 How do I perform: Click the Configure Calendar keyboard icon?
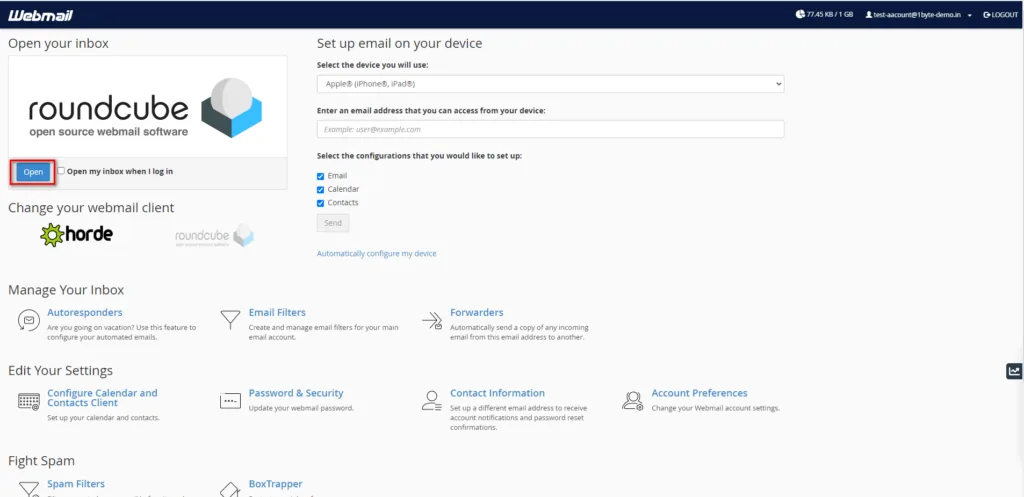[29, 401]
